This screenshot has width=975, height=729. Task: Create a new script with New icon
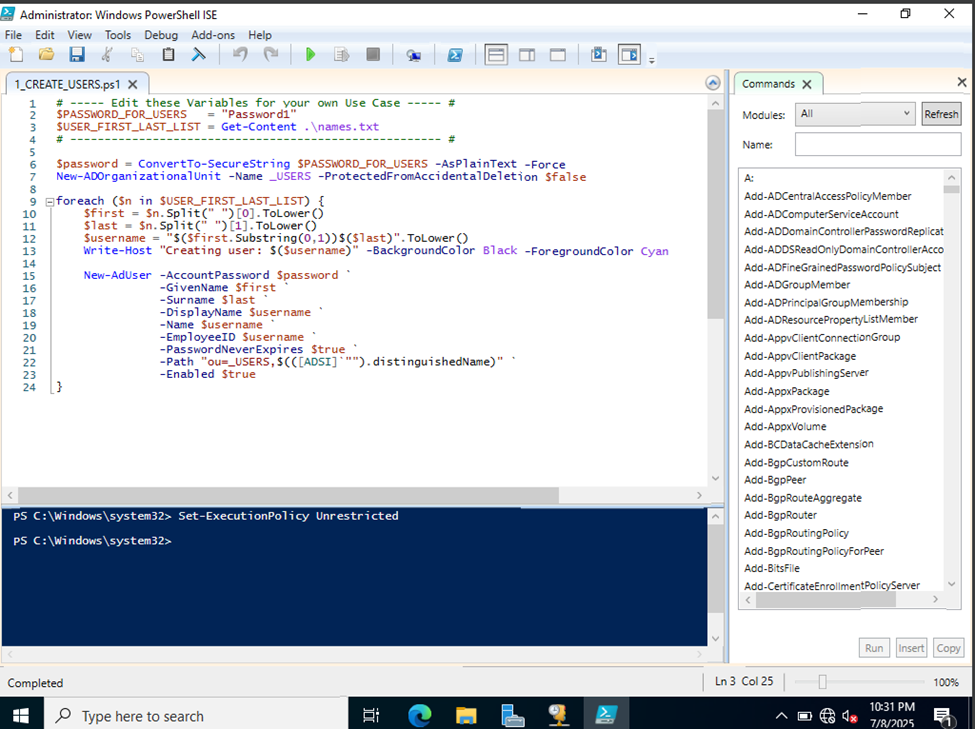point(16,55)
